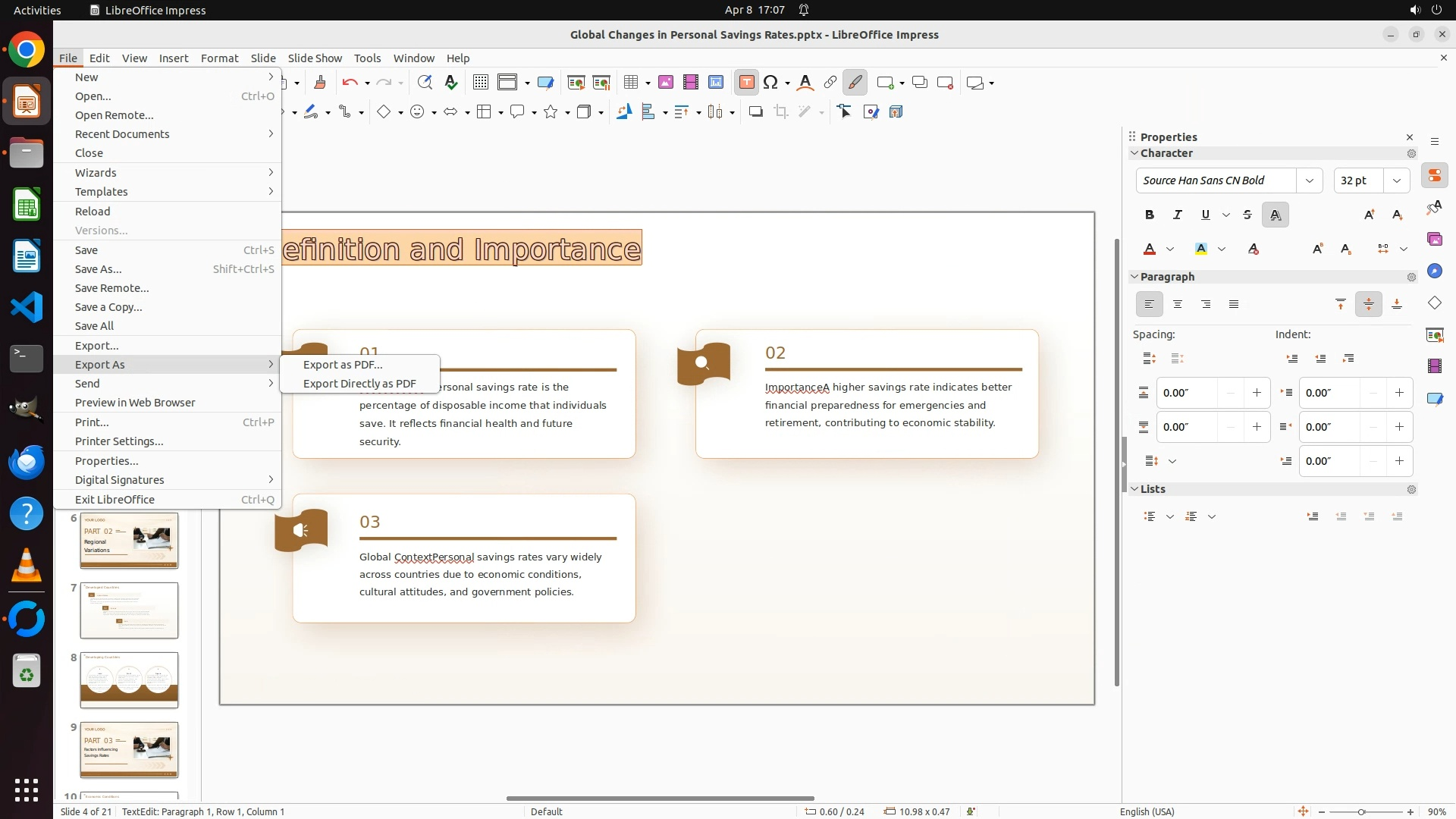The width and height of the screenshot is (1456, 819).
Task: Click Printer Settings... in File menu
Action: tap(119, 441)
